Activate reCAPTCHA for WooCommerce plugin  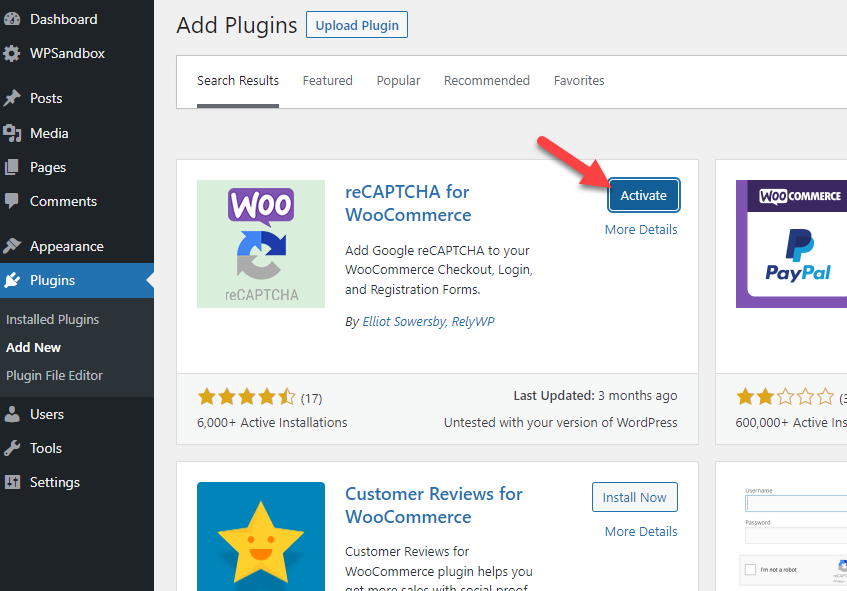[643, 196]
